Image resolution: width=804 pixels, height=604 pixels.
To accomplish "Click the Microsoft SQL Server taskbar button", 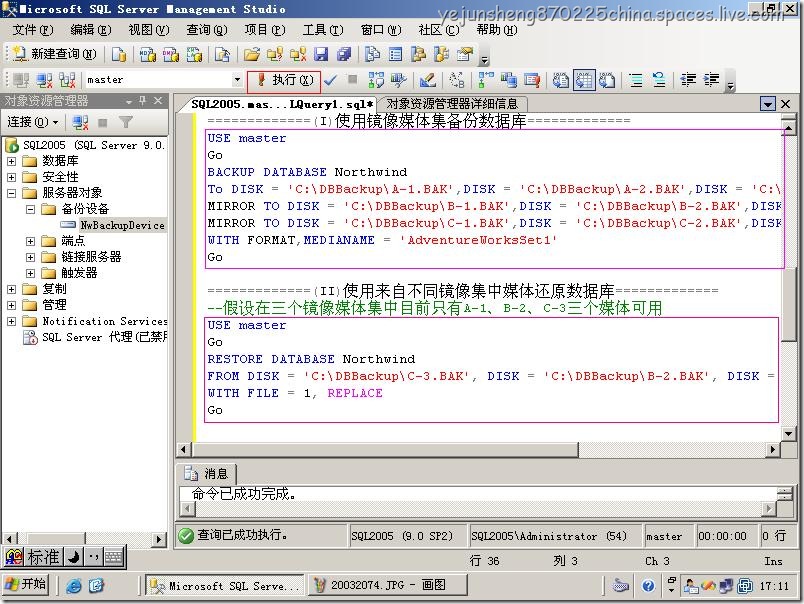I will [225, 586].
